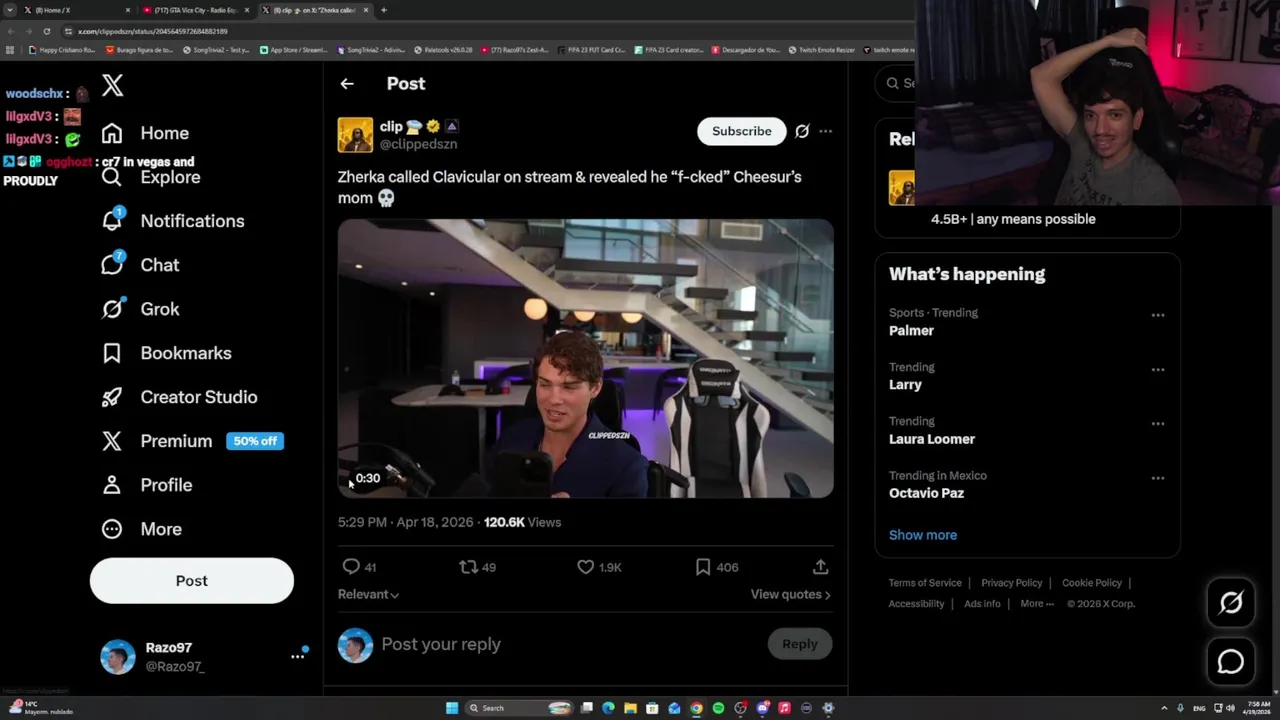Screen dimensions: 1280x720
Task: Click the Grok icon beside Subscribe
Action: 802,131
